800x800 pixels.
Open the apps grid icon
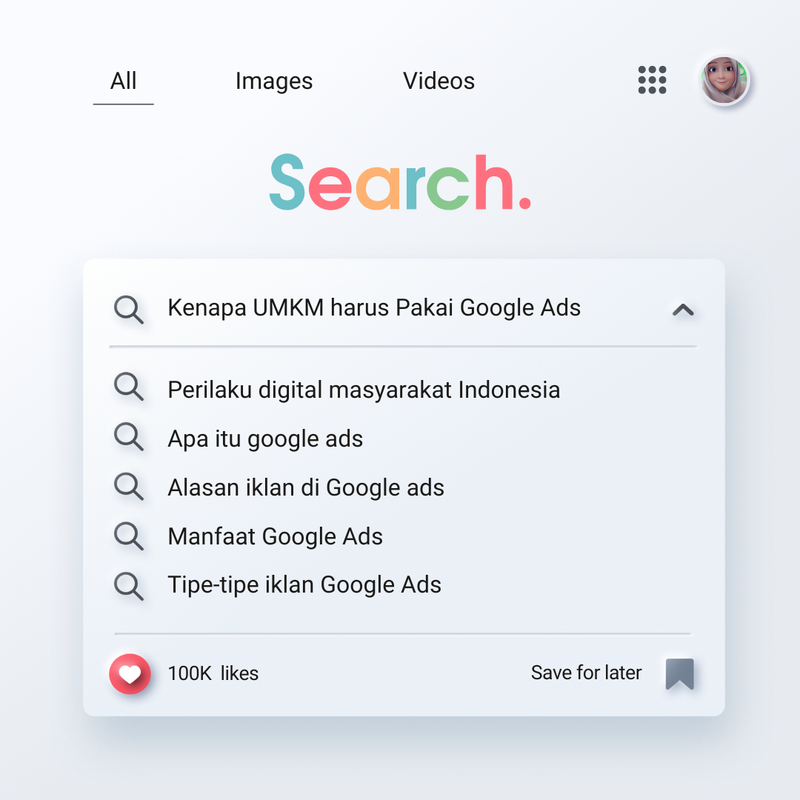point(652,80)
